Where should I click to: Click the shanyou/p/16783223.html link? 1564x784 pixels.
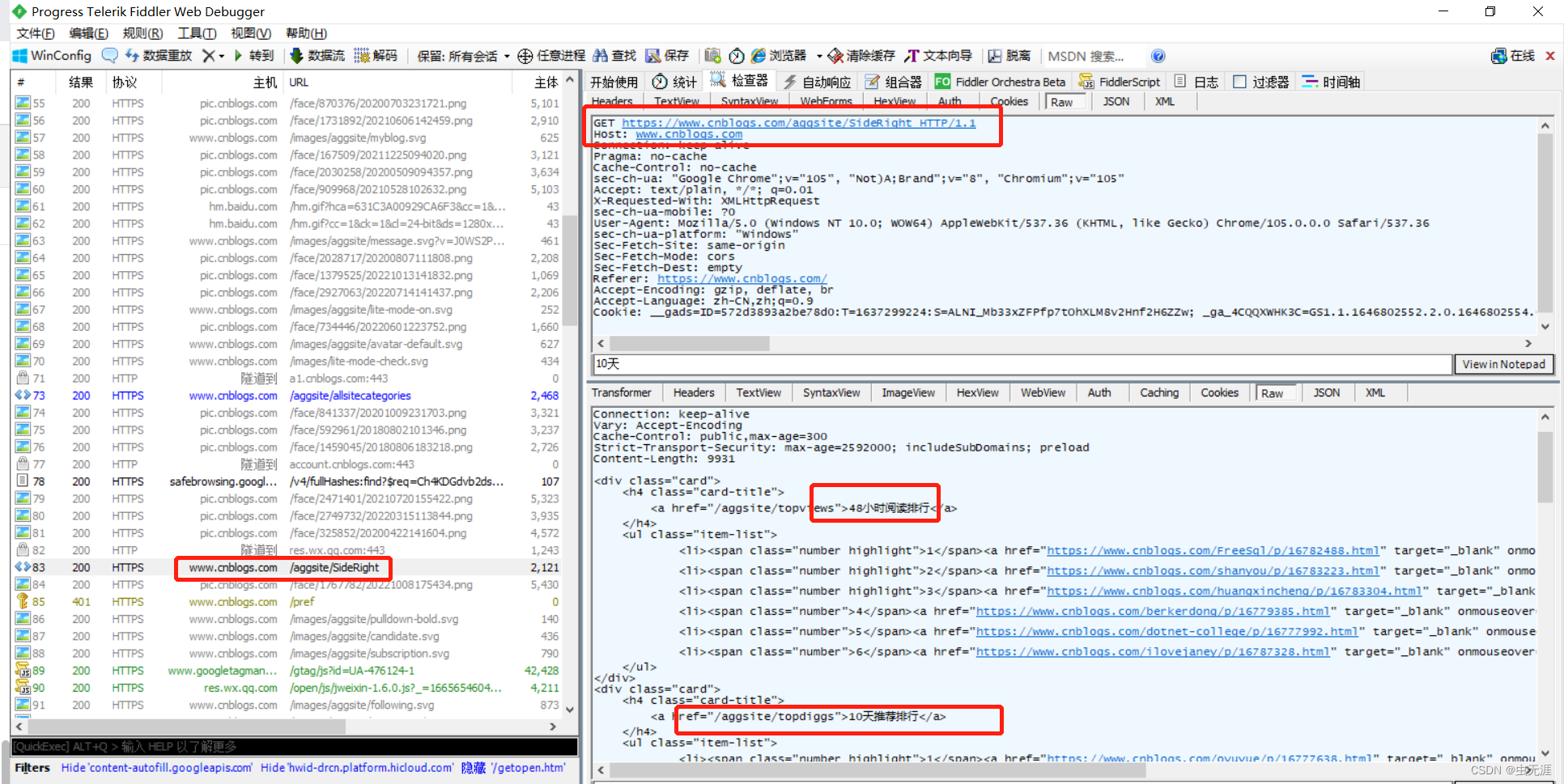(1213, 570)
